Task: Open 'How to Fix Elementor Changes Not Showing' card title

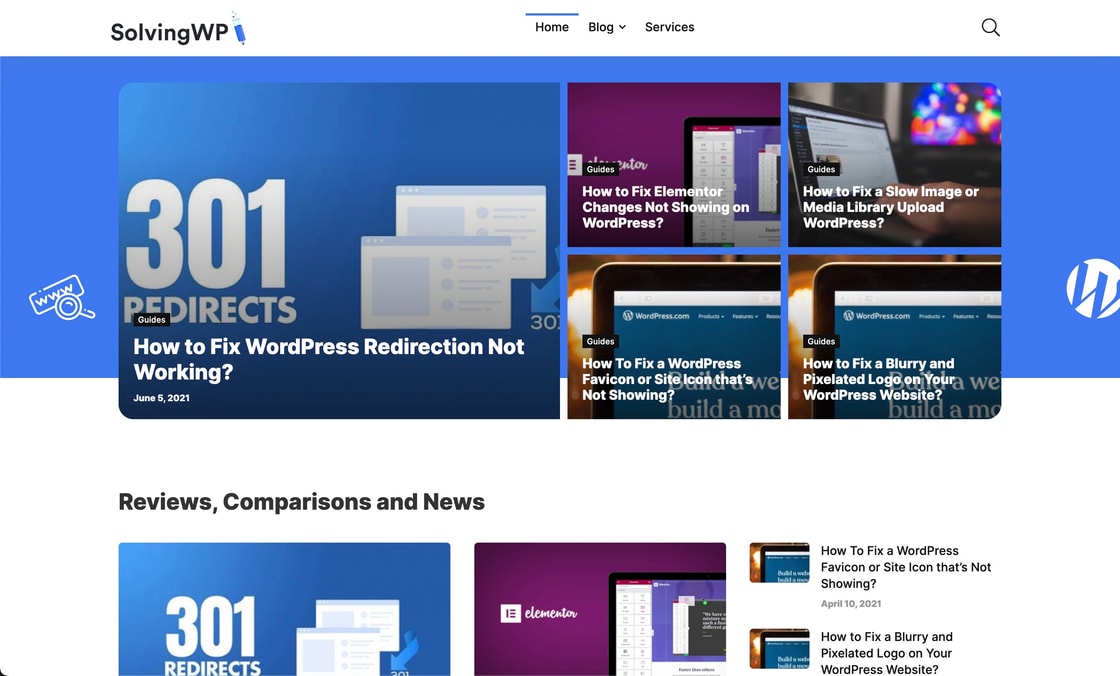Action: click(666, 207)
